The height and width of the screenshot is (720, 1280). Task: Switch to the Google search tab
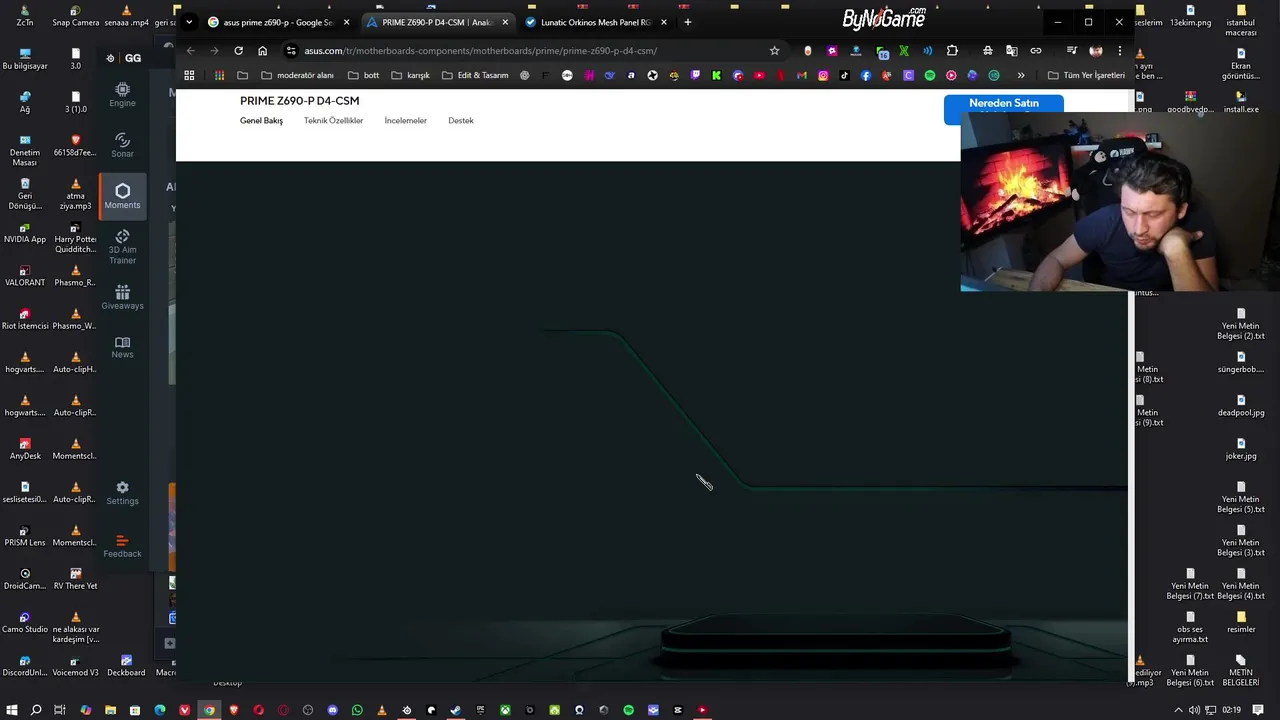279,22
